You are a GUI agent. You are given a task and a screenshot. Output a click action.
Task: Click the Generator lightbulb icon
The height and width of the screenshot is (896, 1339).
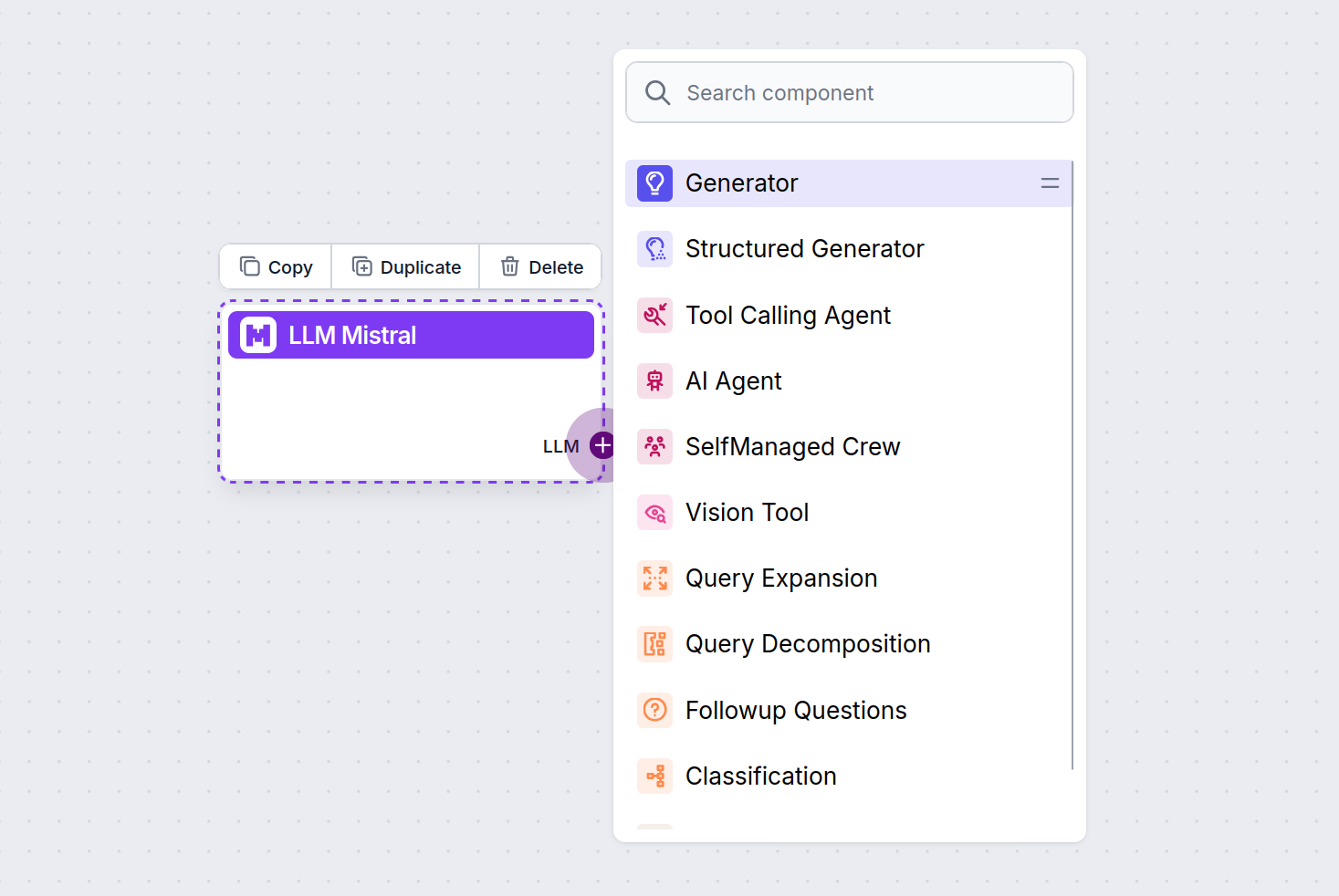pyautogui.click(x=654, y=183)
